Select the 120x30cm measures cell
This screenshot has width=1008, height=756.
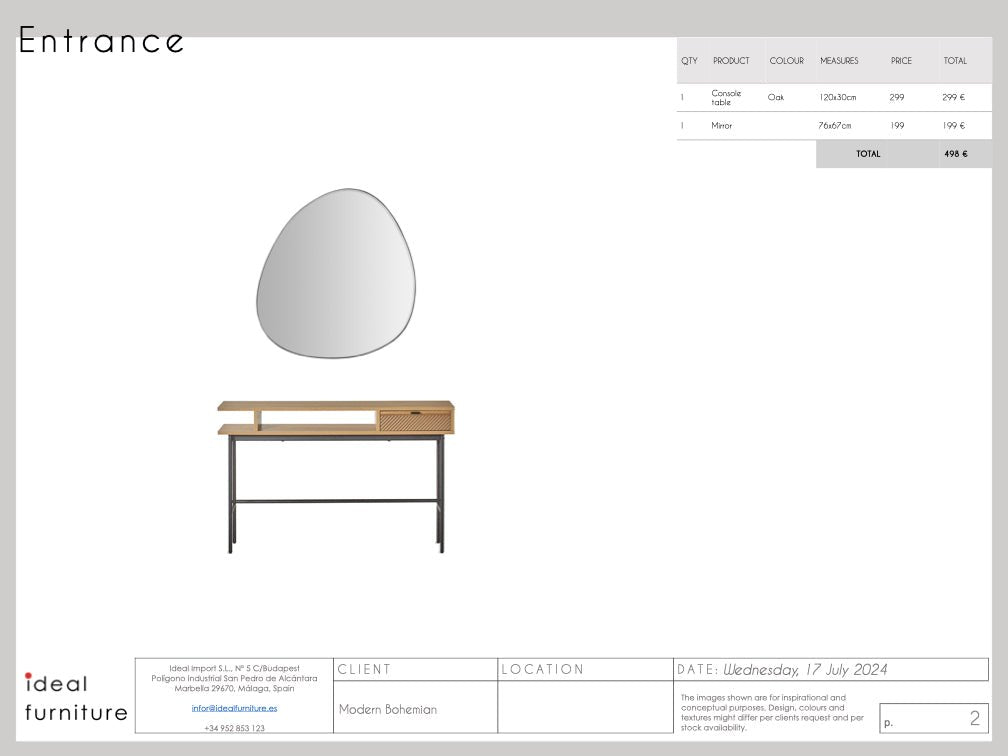pyautogui.click(x=837, y=98)
